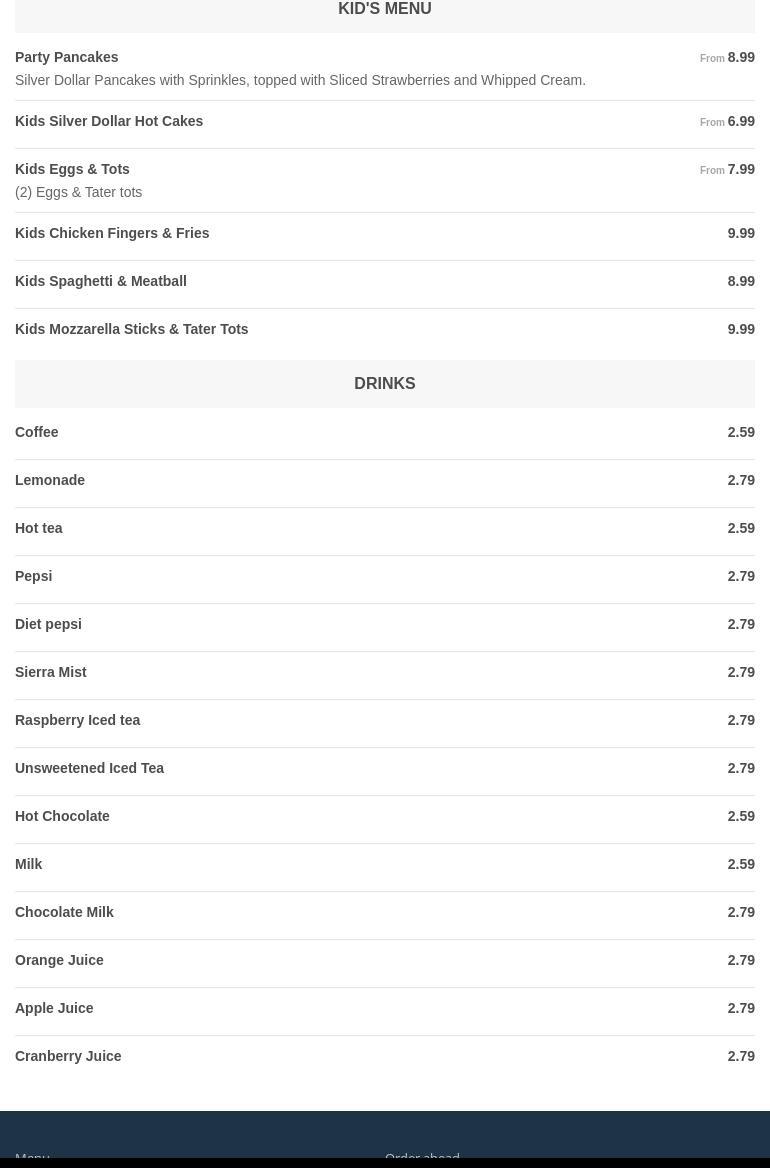Choose Lemonade drink item
The image size is (770, 1168).
[x=50, y=480]
